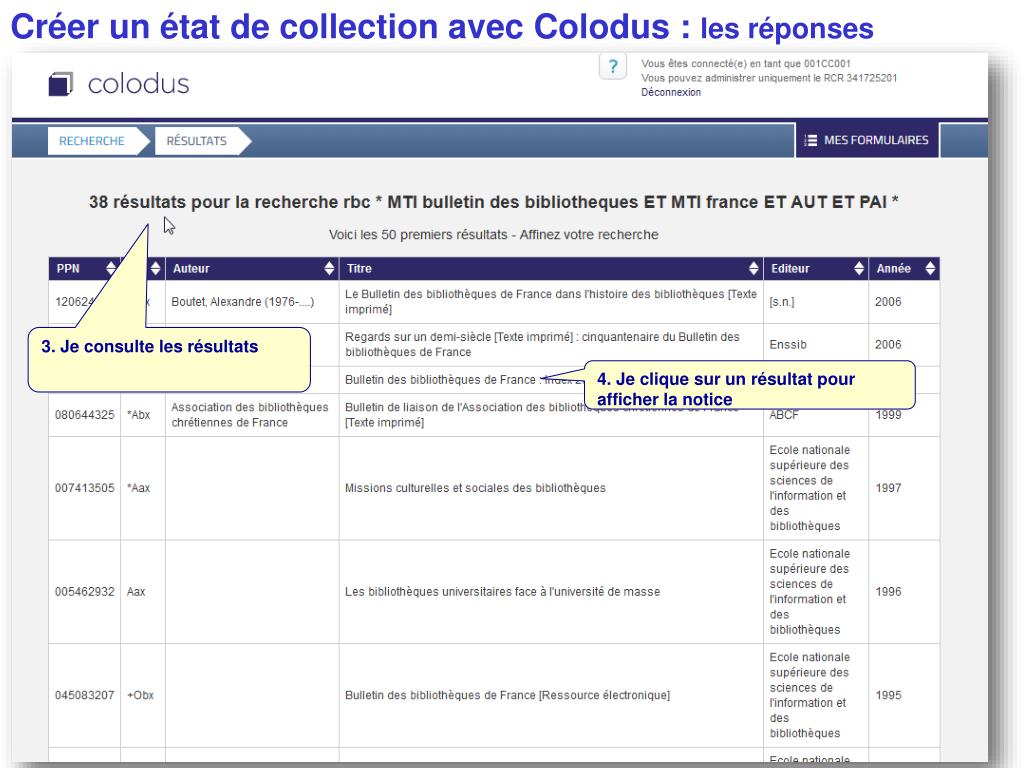Click PPN 080644325
This screenshot has height=768, width=1024.
[84, 415]
